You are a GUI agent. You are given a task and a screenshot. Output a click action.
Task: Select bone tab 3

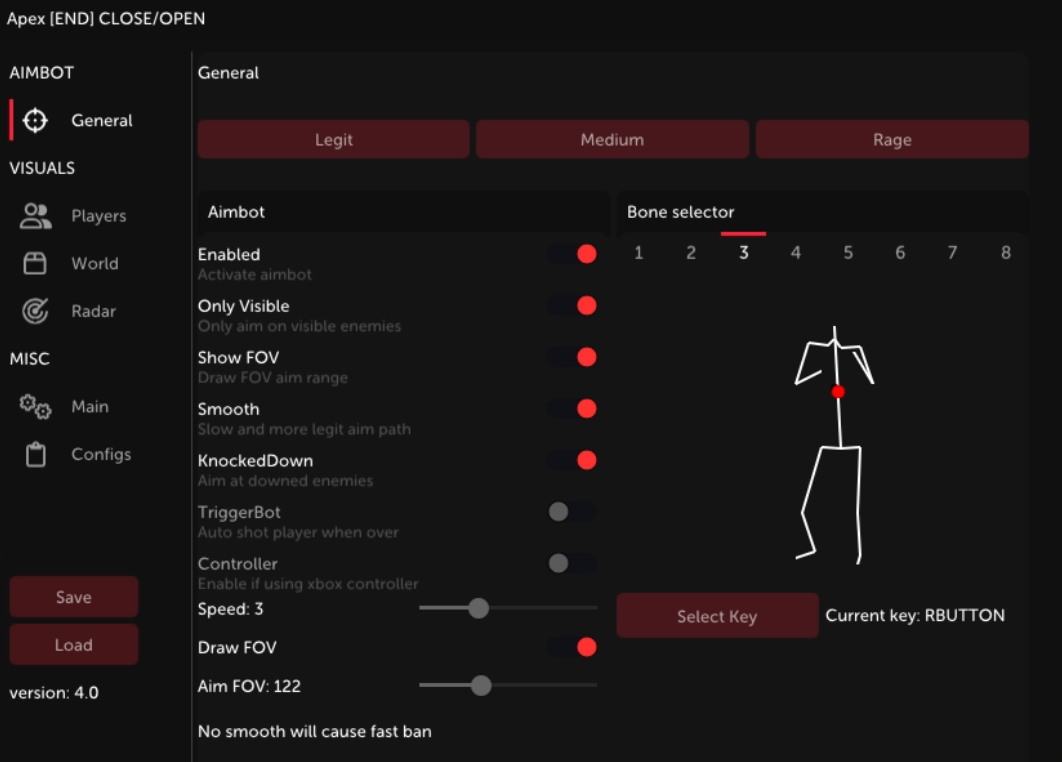tap(744, 253)
